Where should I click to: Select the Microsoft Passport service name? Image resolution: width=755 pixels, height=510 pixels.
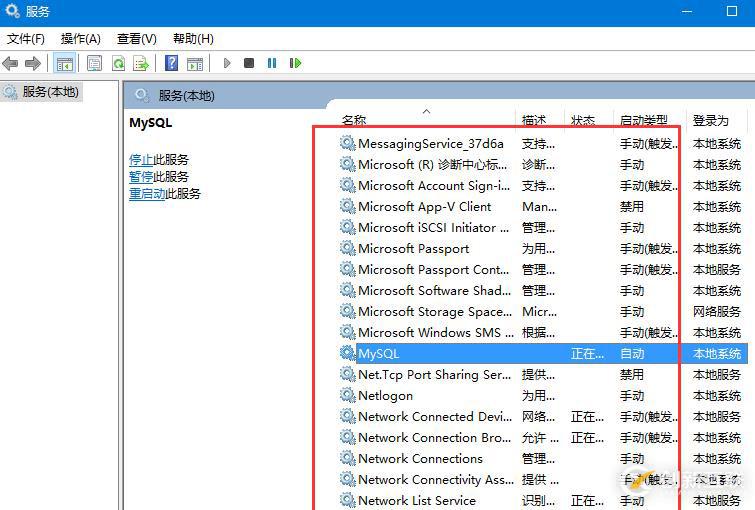click(414, 248)
